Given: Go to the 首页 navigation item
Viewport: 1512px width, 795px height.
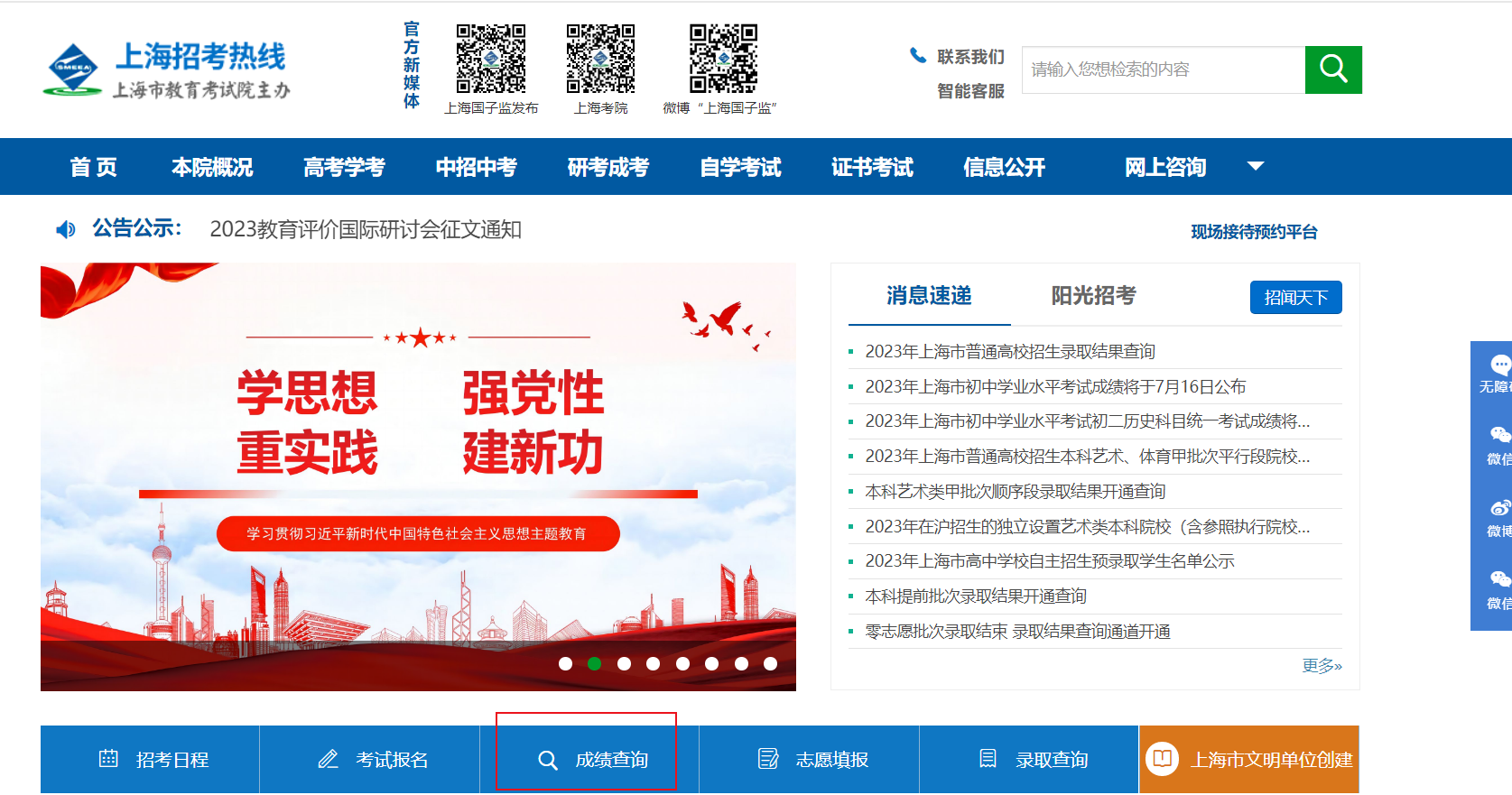Looking at the screenshot, I should [x=94, y=167].
